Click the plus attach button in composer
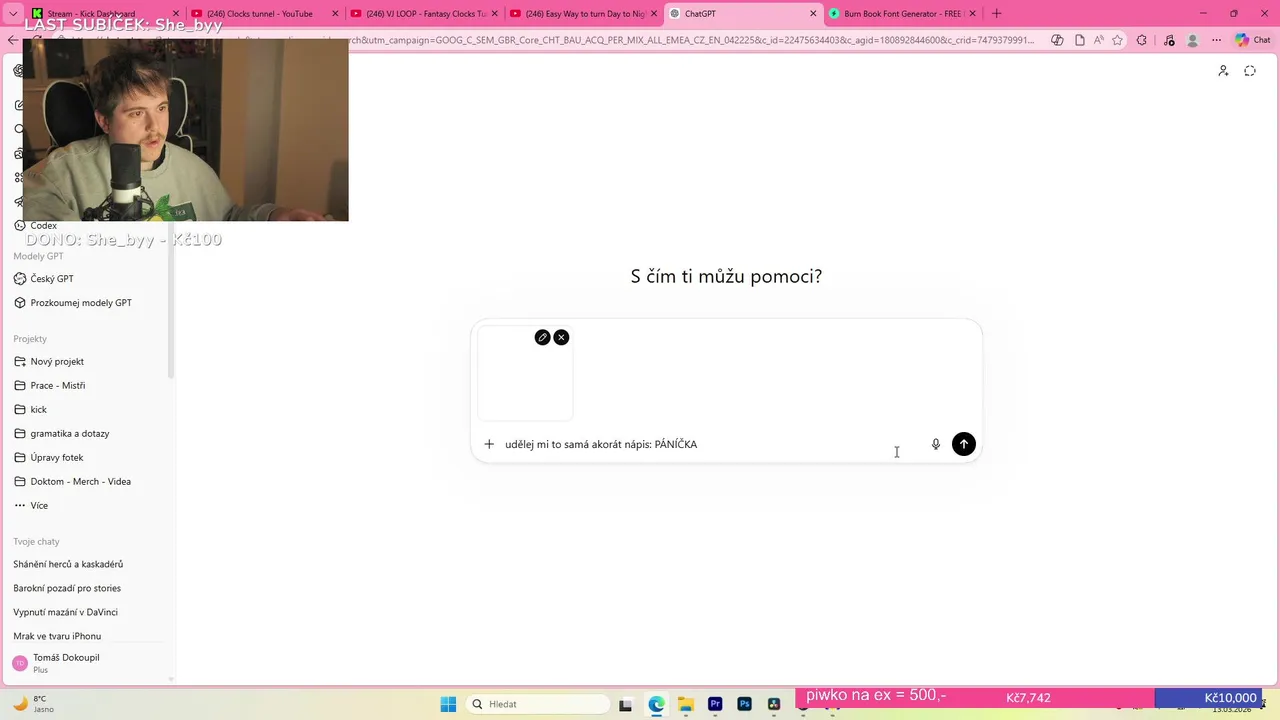 tap(489, 444)
